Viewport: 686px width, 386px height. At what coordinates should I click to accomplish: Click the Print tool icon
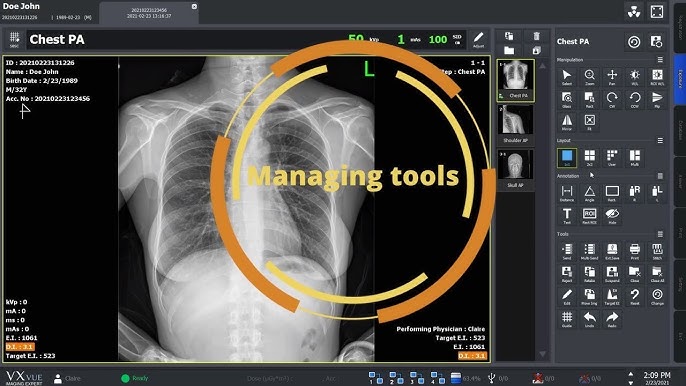pyautogui.click(x=634, y=252)
